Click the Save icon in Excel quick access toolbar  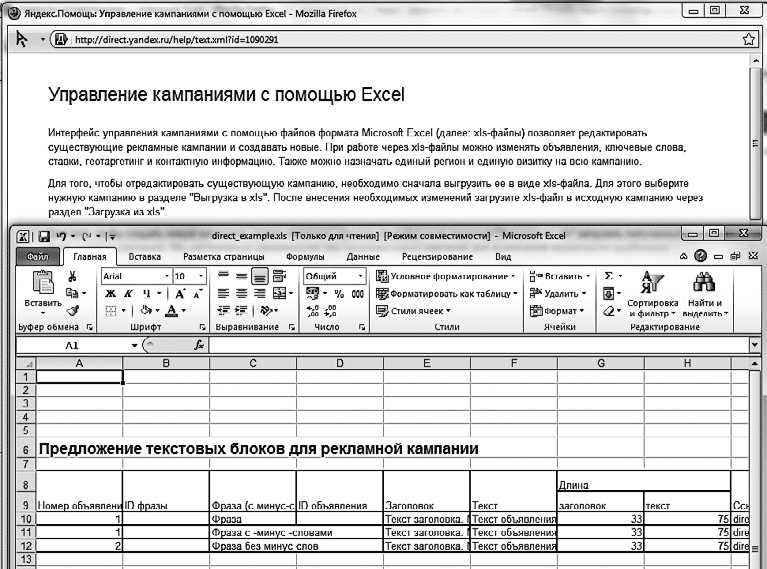tap(44, 237)
